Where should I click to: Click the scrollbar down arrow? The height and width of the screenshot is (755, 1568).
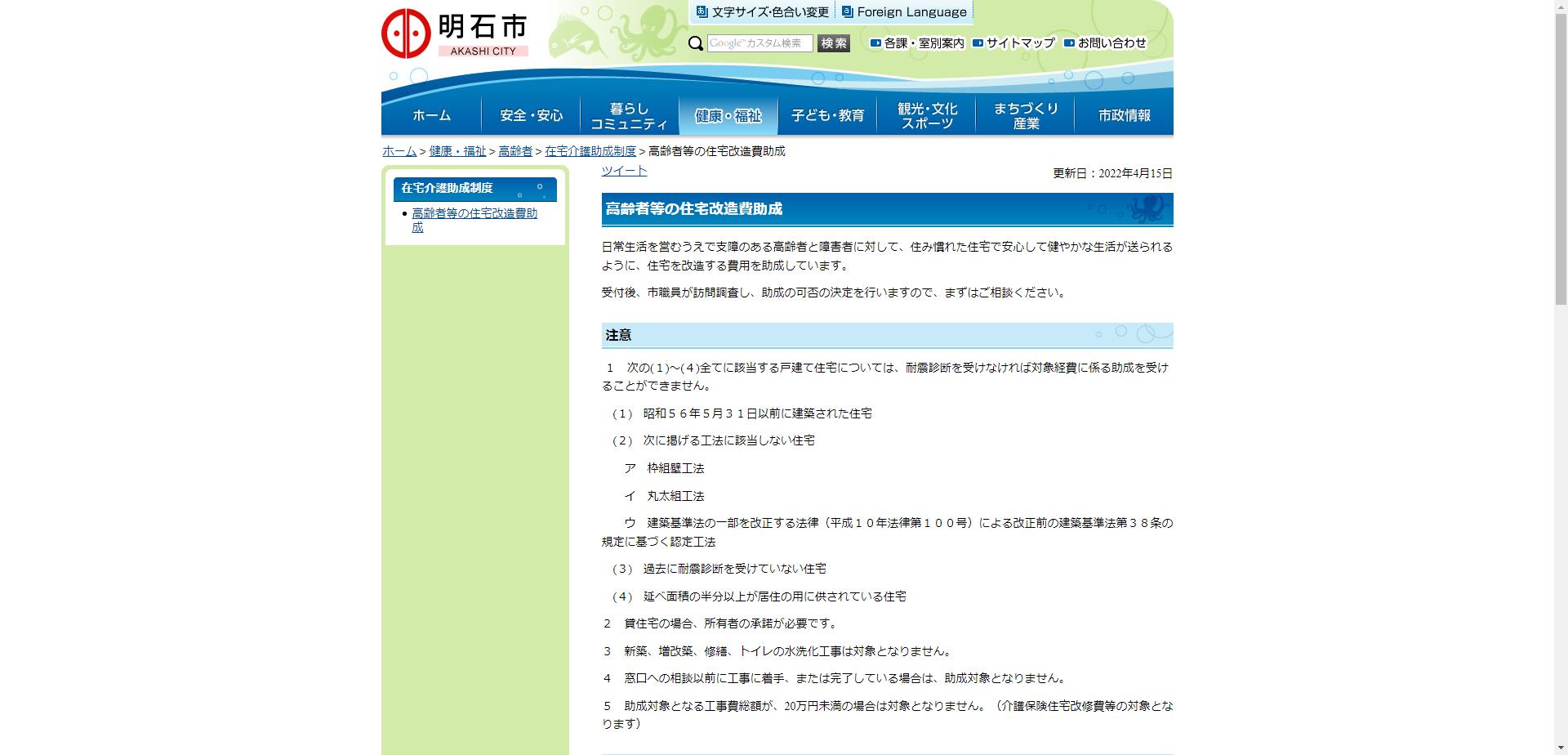point(1561,749)
